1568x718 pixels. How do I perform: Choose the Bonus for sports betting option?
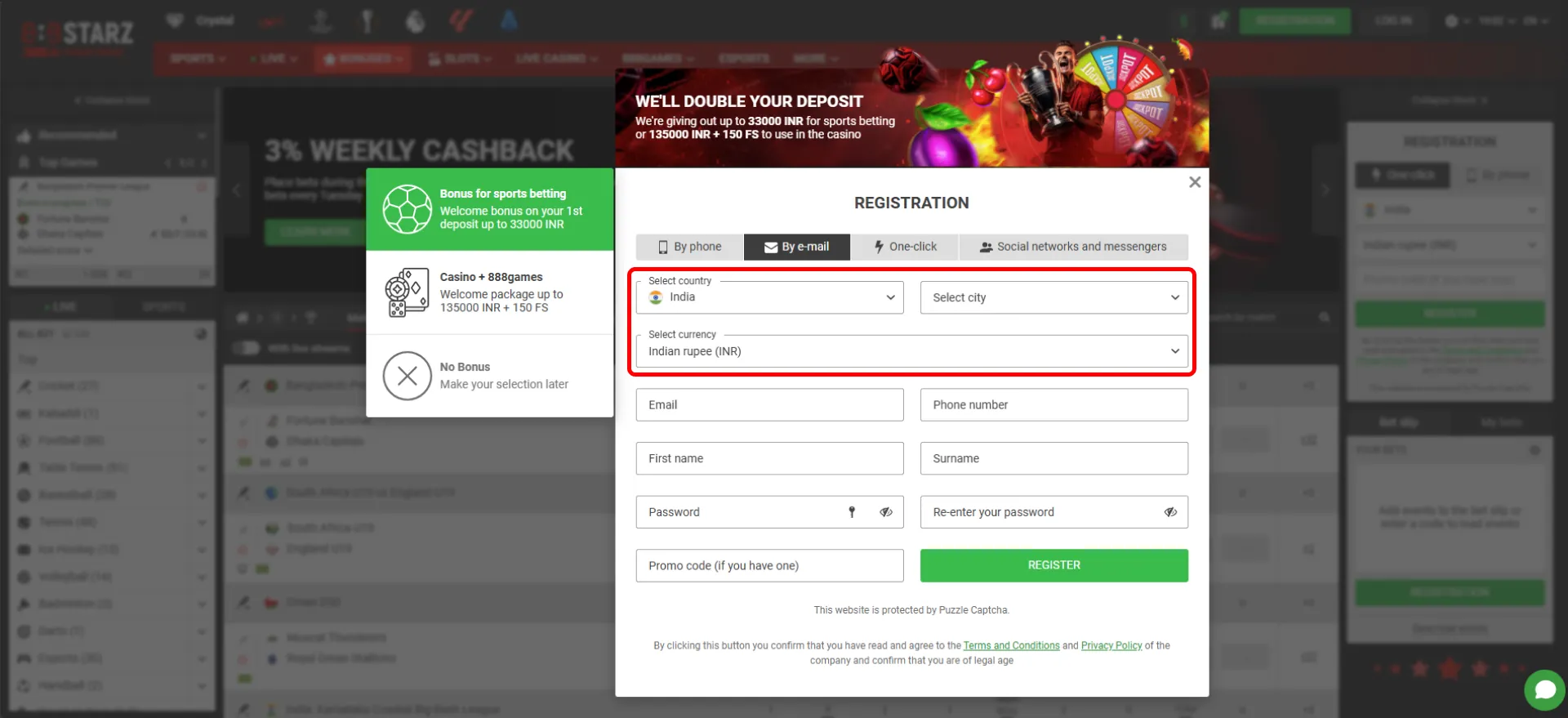pyautogui.click(x=490, y=209)
